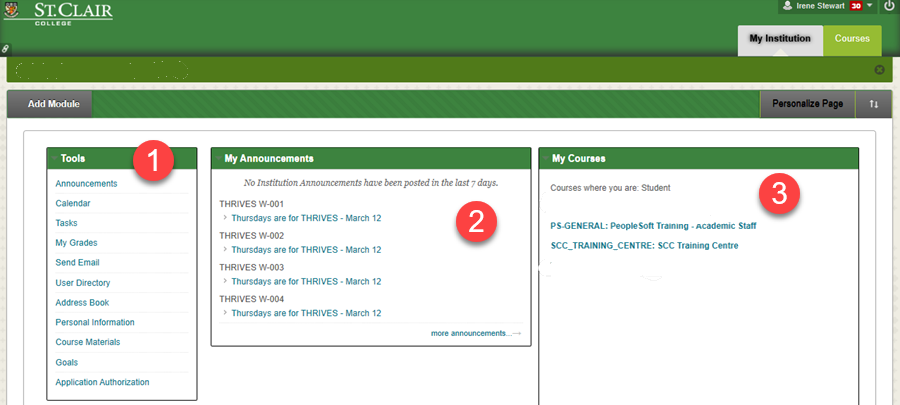The height and width of the screenshot is (405, 900).
Task: Open the My Grades tool link
Action: (76, 243)
